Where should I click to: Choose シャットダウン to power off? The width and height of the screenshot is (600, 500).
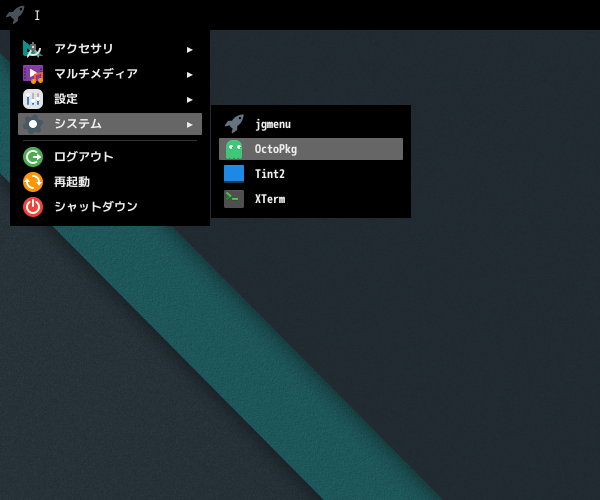tap(110, 207)
